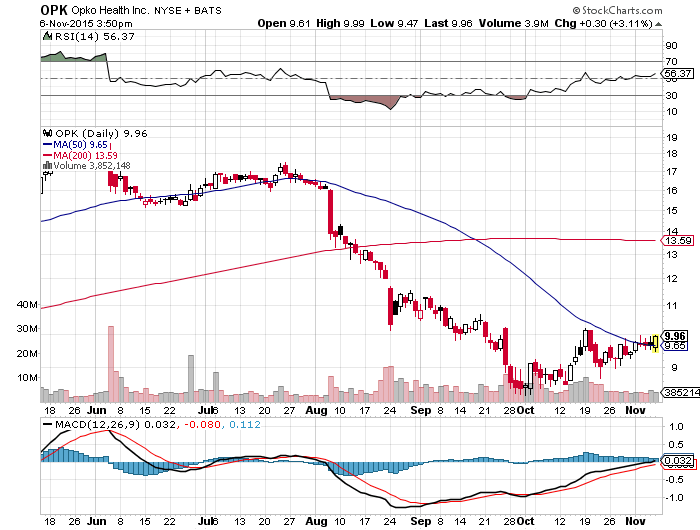700x530 pixels.
Task: Click the Volume 3,852,148 legend label
Action: pos(92,166)
